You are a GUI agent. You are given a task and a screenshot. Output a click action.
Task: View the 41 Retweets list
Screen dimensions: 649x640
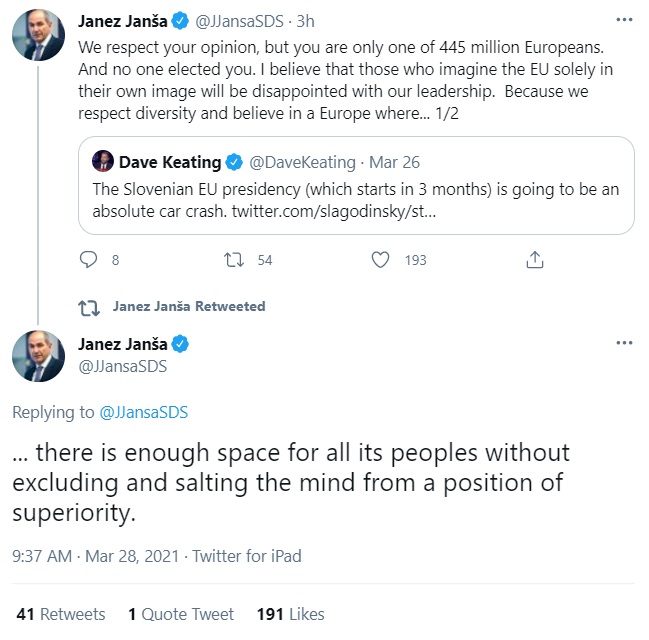(60, 614)
